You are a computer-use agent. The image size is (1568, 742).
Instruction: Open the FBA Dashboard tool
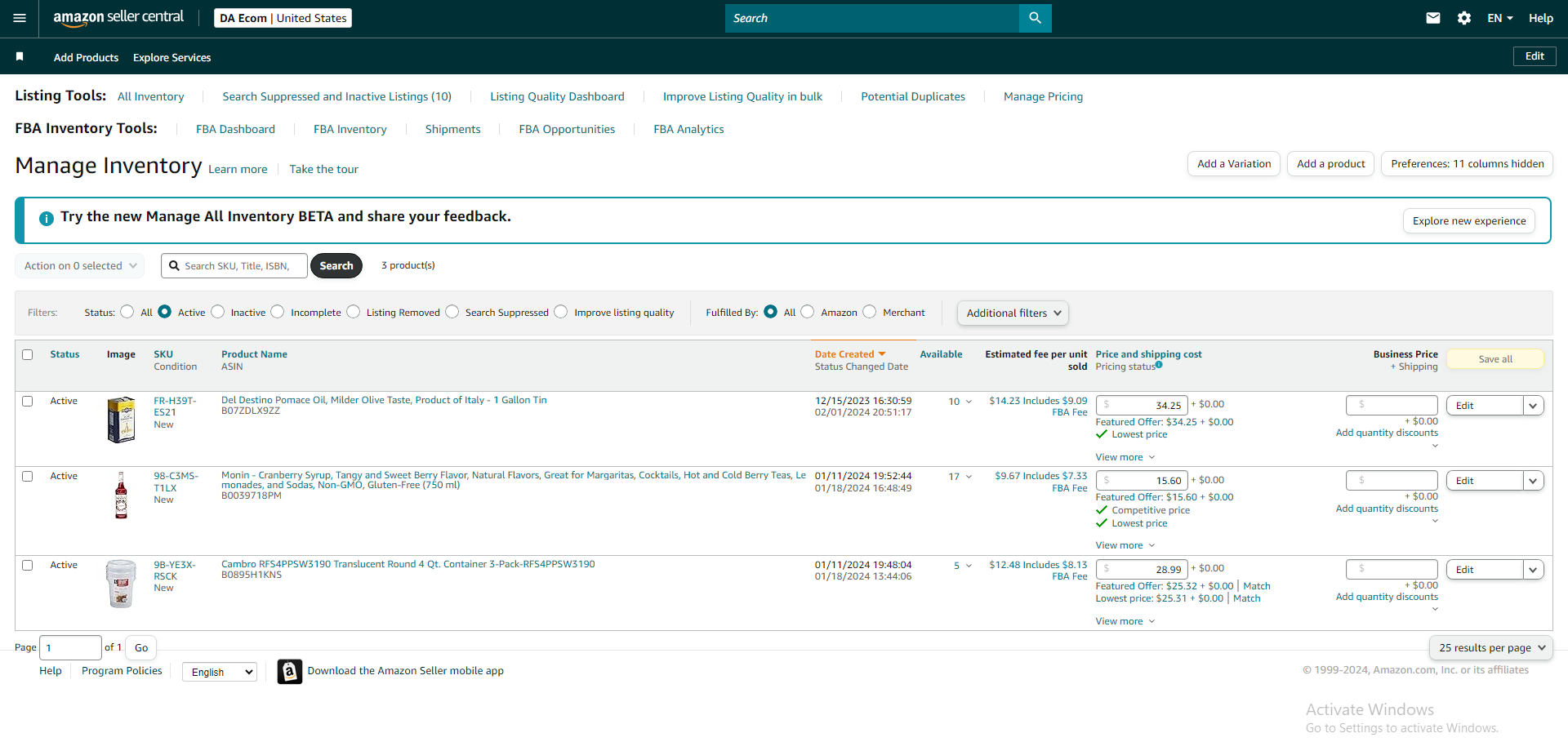235,129
